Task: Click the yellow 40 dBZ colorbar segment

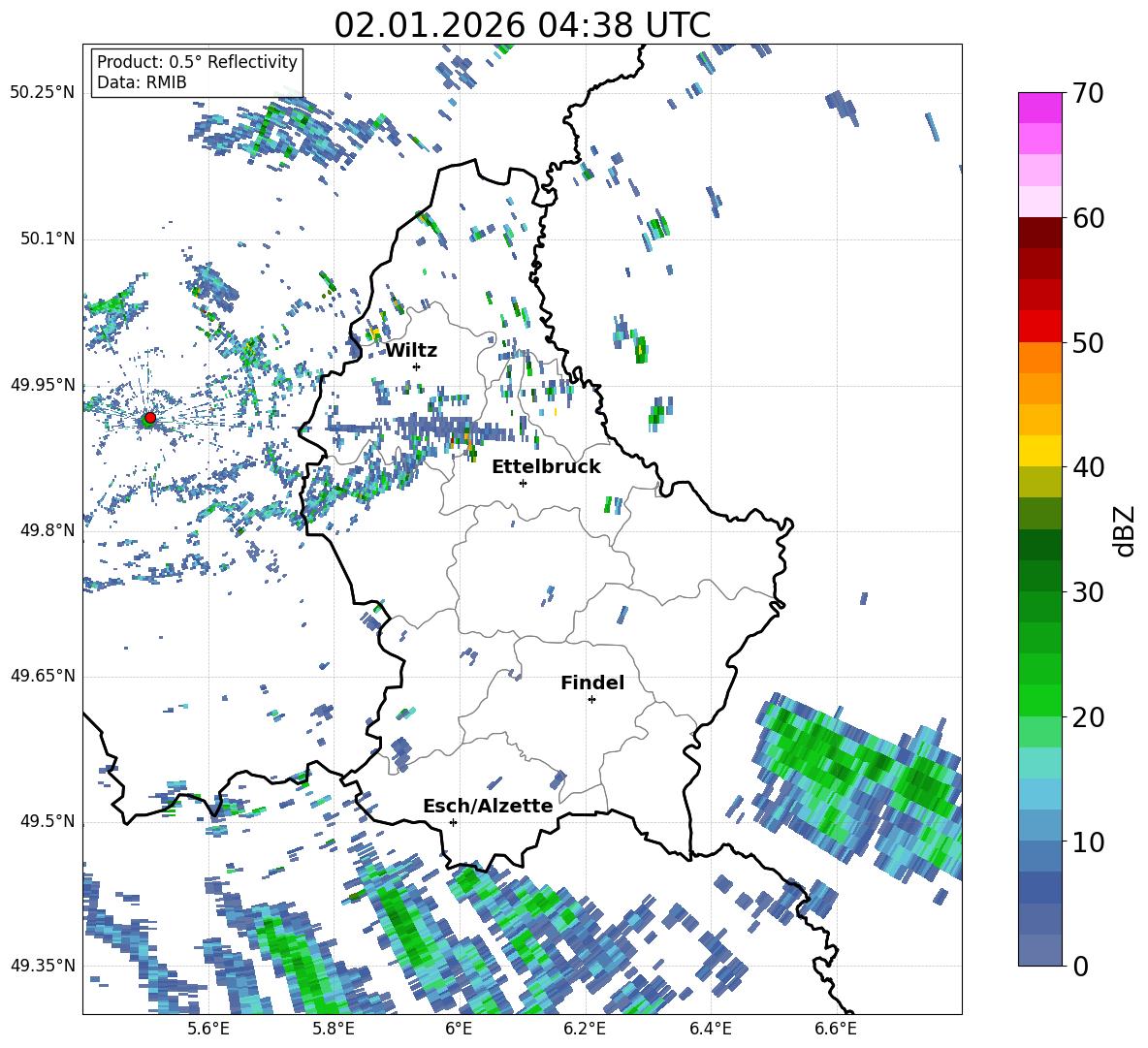Action: (1039, 451)
